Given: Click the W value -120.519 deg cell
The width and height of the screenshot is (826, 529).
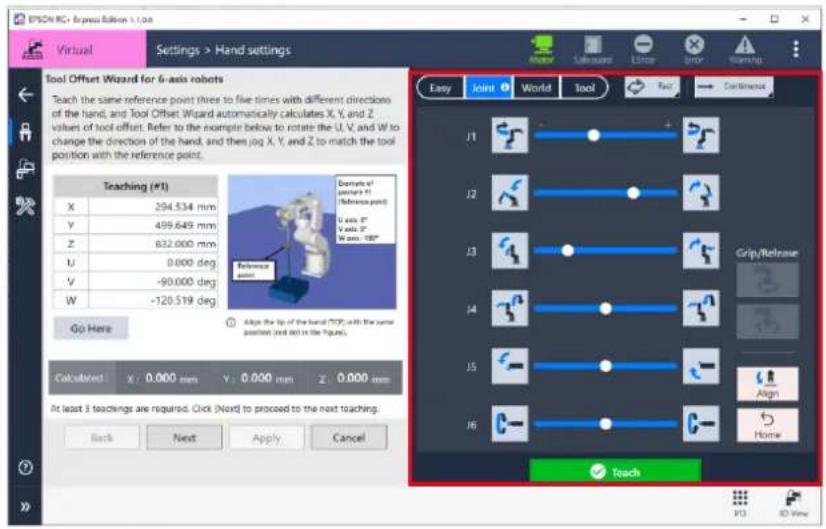Looking at the screenshot, I should [153, 300].
